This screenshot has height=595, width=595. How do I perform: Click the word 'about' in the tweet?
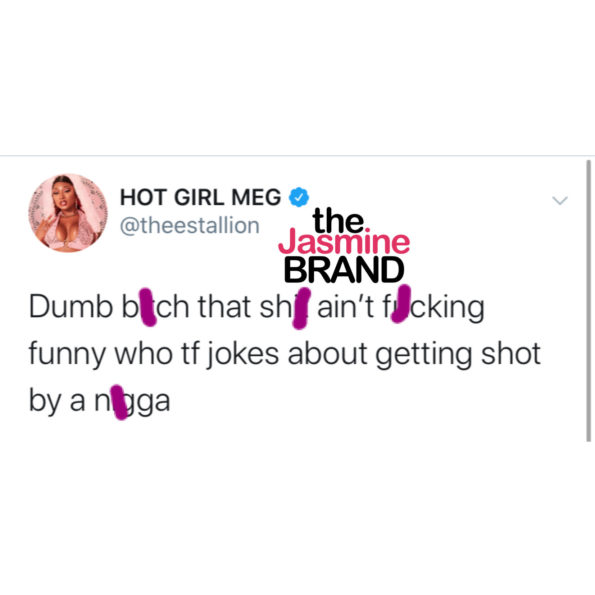(x=327, y=354)
